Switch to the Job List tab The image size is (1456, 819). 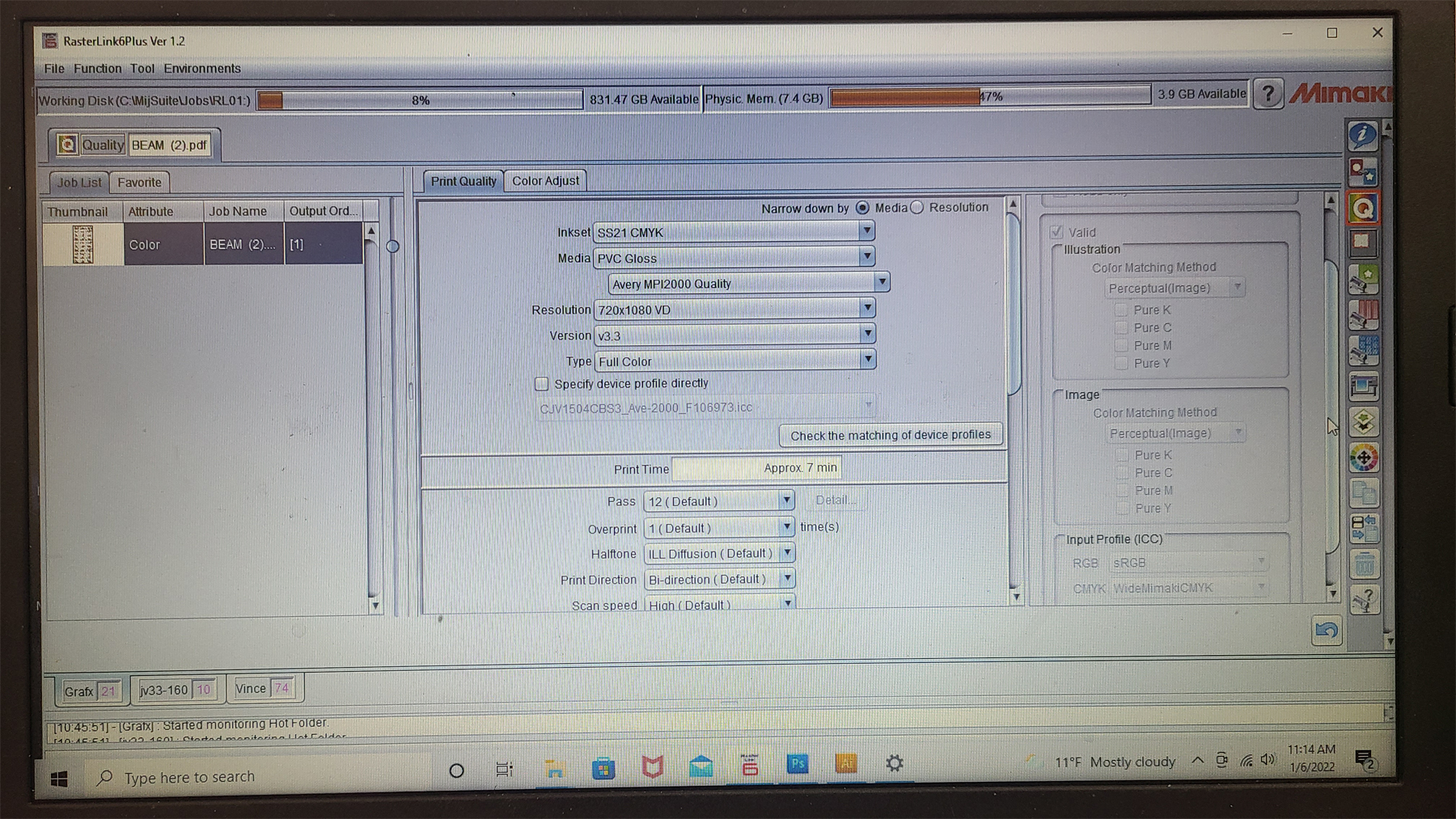point(79,183)
